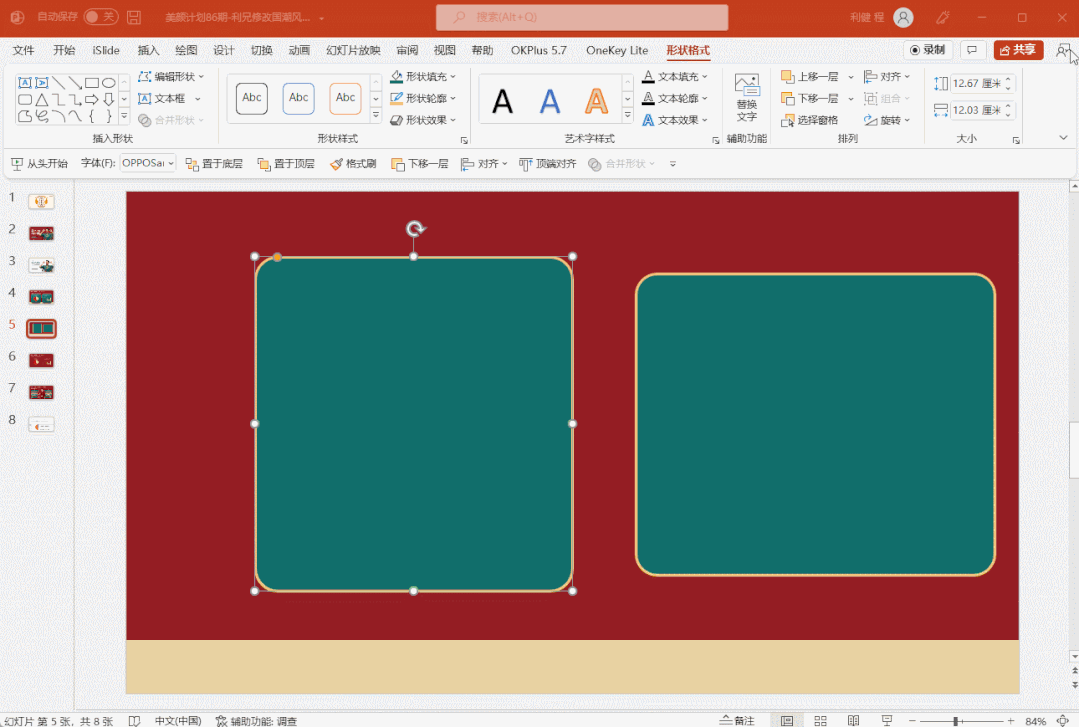Select the rectangle shape in the shapes gallery

click(92, 83)
